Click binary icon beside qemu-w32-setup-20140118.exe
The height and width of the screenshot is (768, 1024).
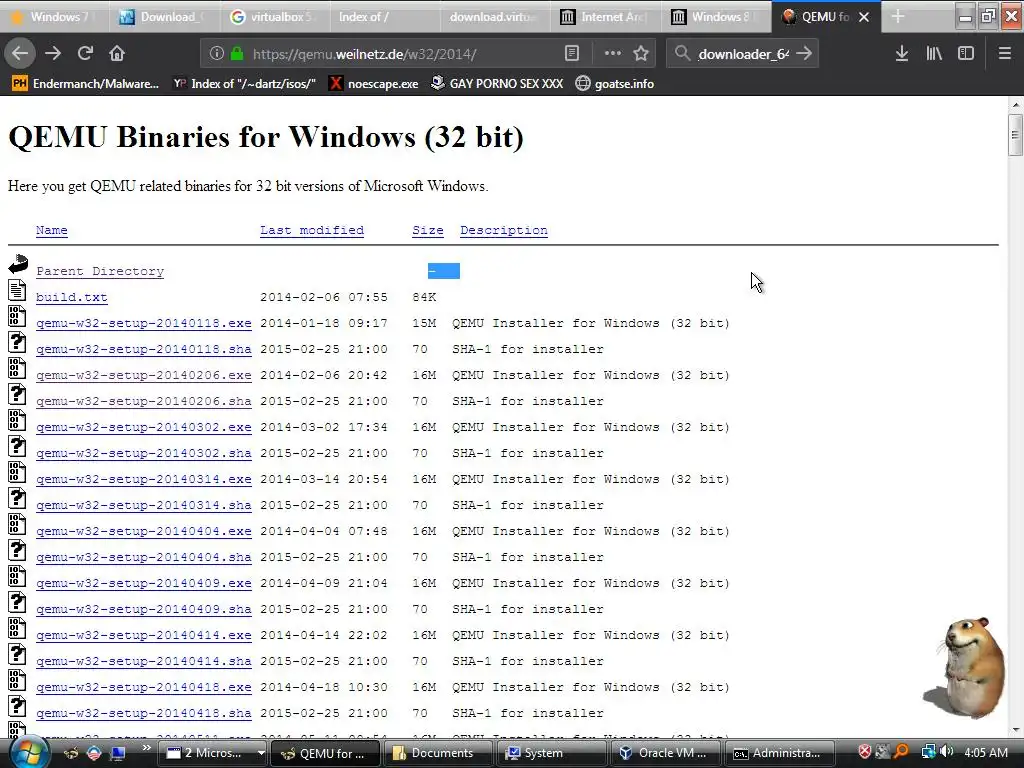pyautogui.click(x=18, y=316)
